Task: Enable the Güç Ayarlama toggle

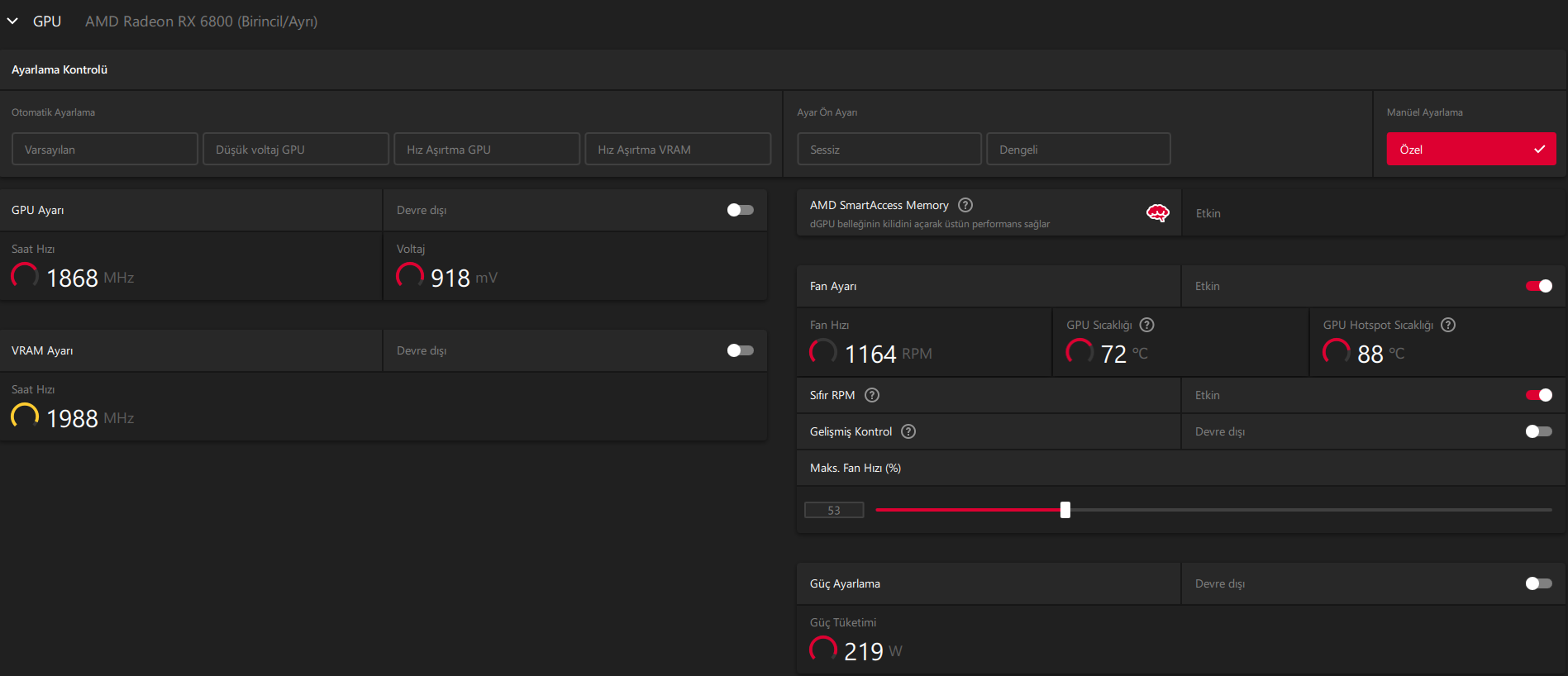Action: 1539,583
